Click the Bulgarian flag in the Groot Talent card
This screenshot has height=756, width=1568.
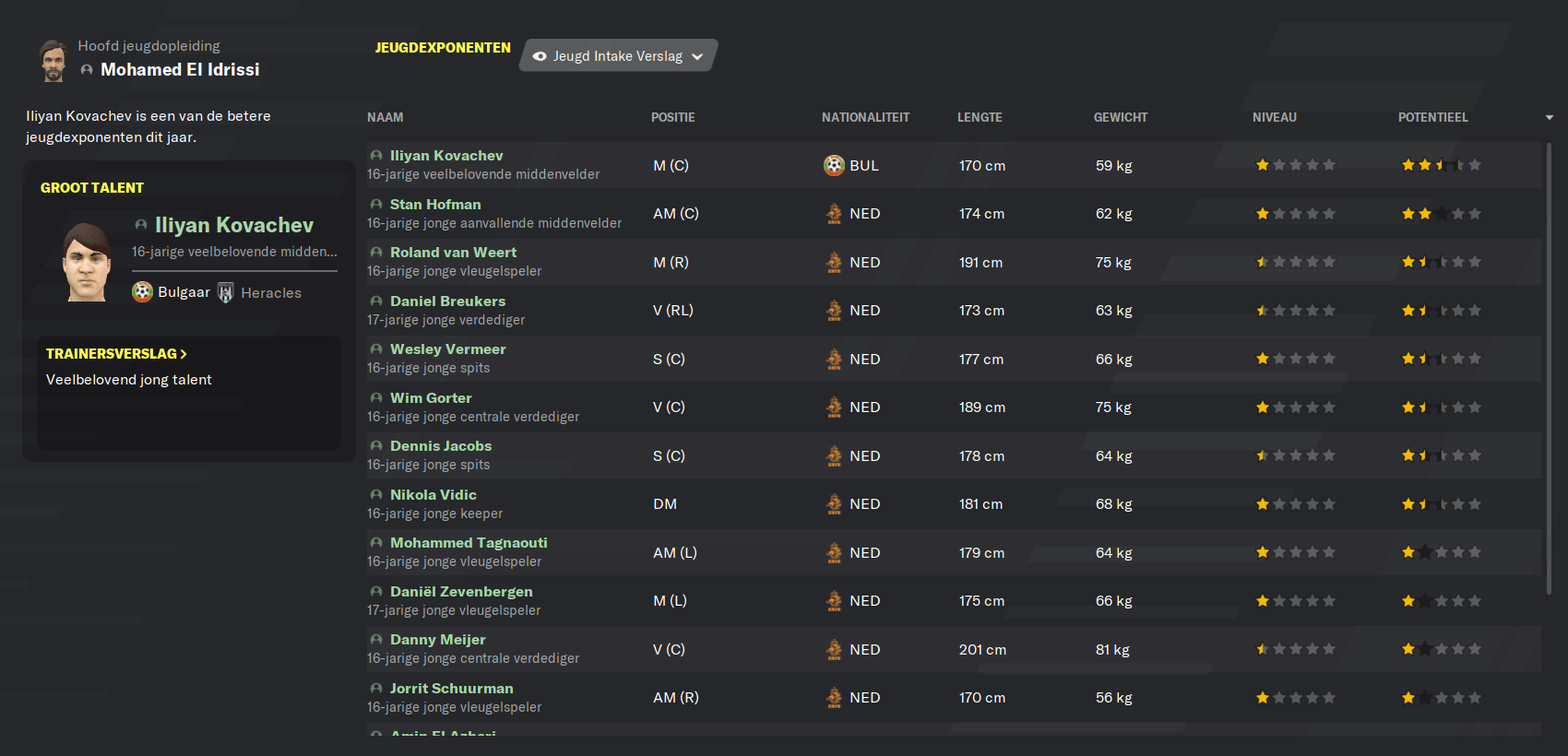click(142, 292)
